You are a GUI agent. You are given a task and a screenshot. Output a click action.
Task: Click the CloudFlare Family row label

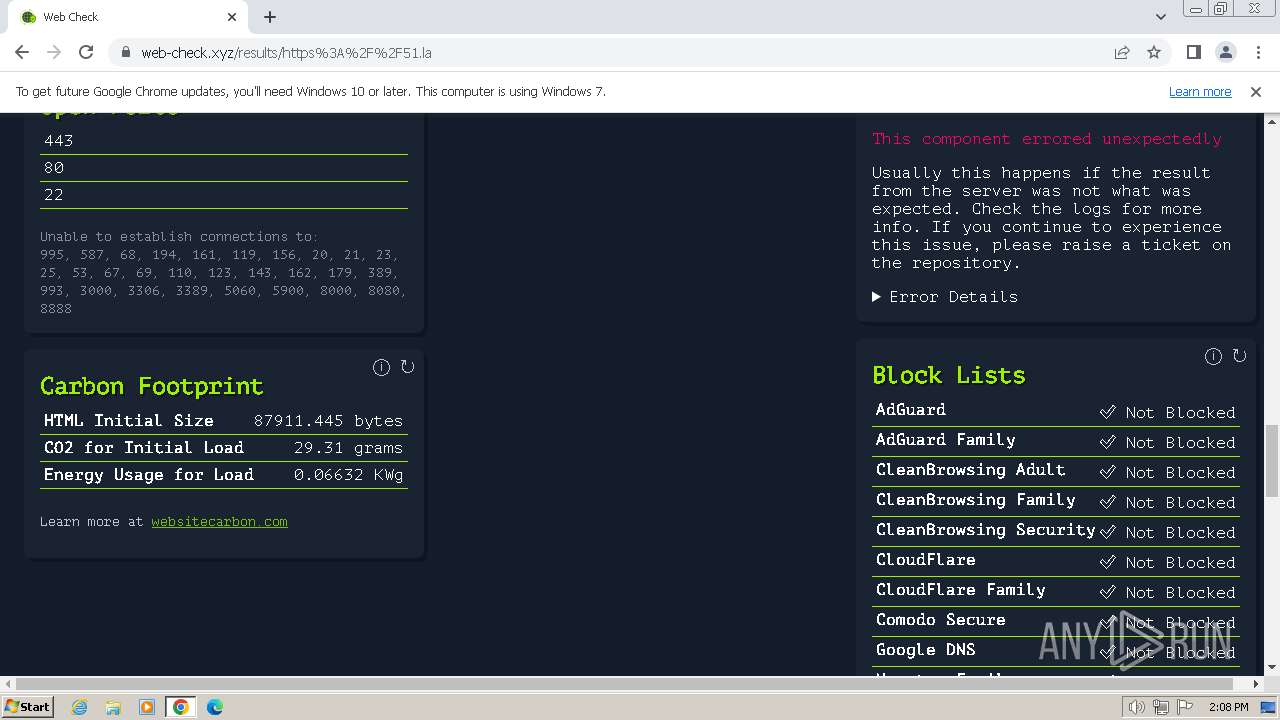[x=960, y=590]
